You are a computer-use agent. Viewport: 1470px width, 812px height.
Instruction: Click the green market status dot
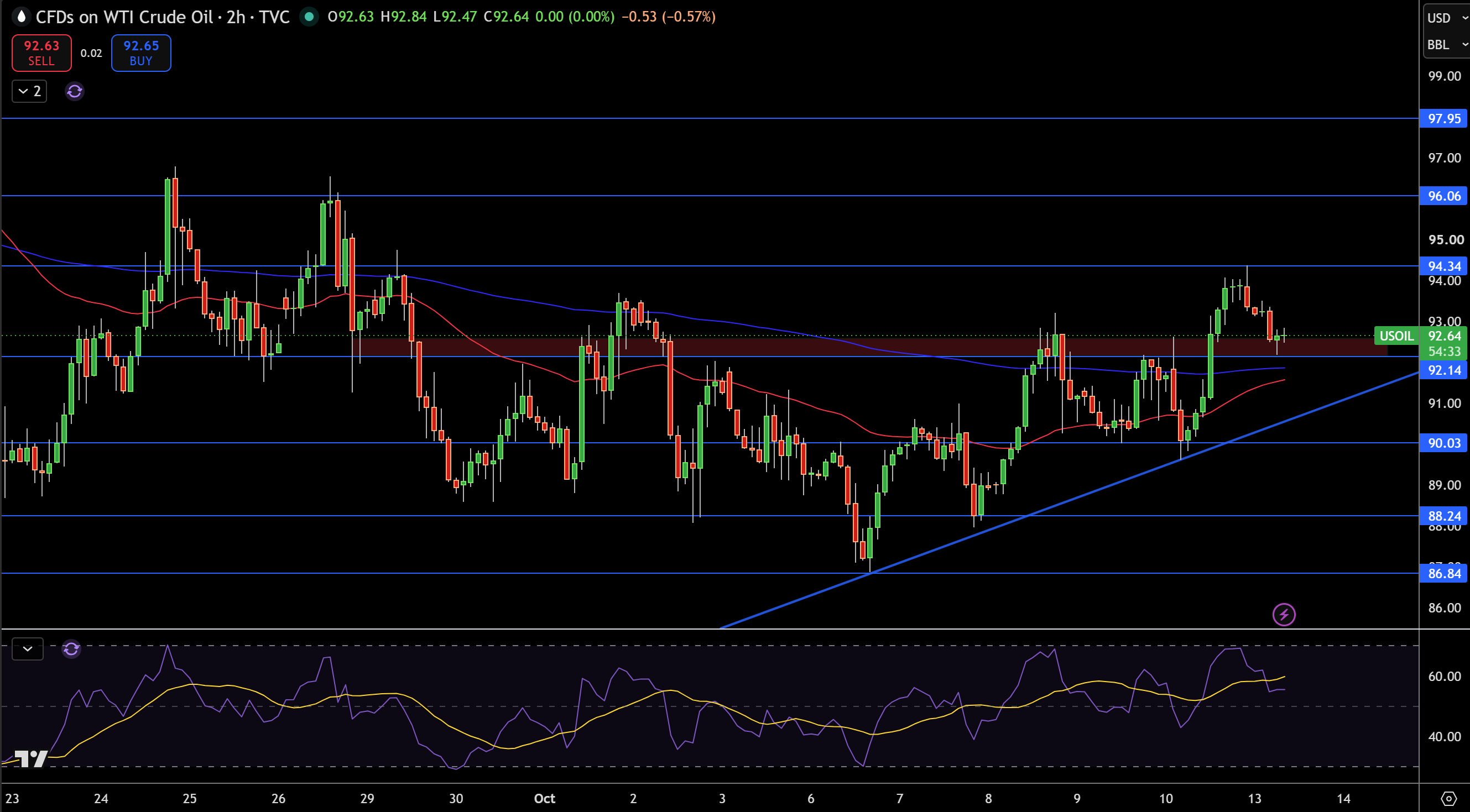(309, 17)
